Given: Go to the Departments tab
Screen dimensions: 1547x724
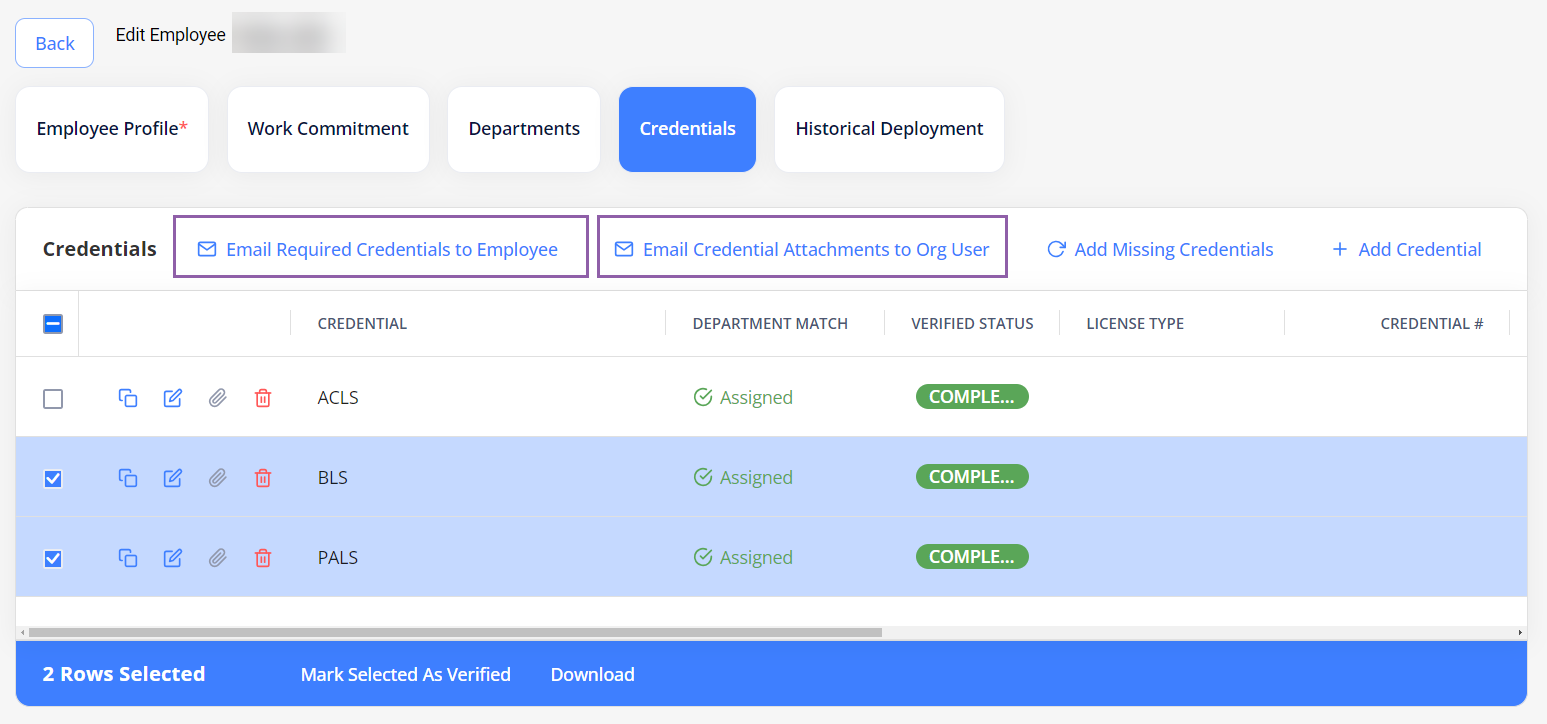Looking at the screenshot, I should click(524, 129).
